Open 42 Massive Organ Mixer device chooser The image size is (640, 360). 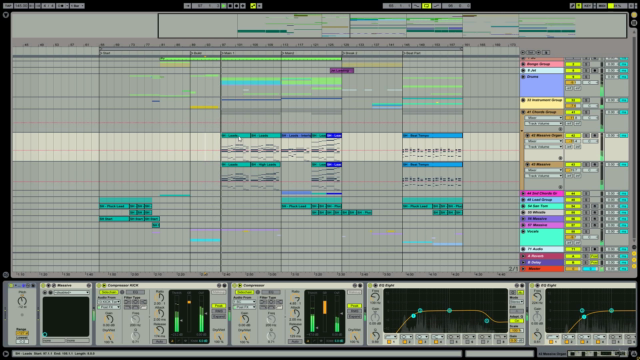(x=545, y=141)
